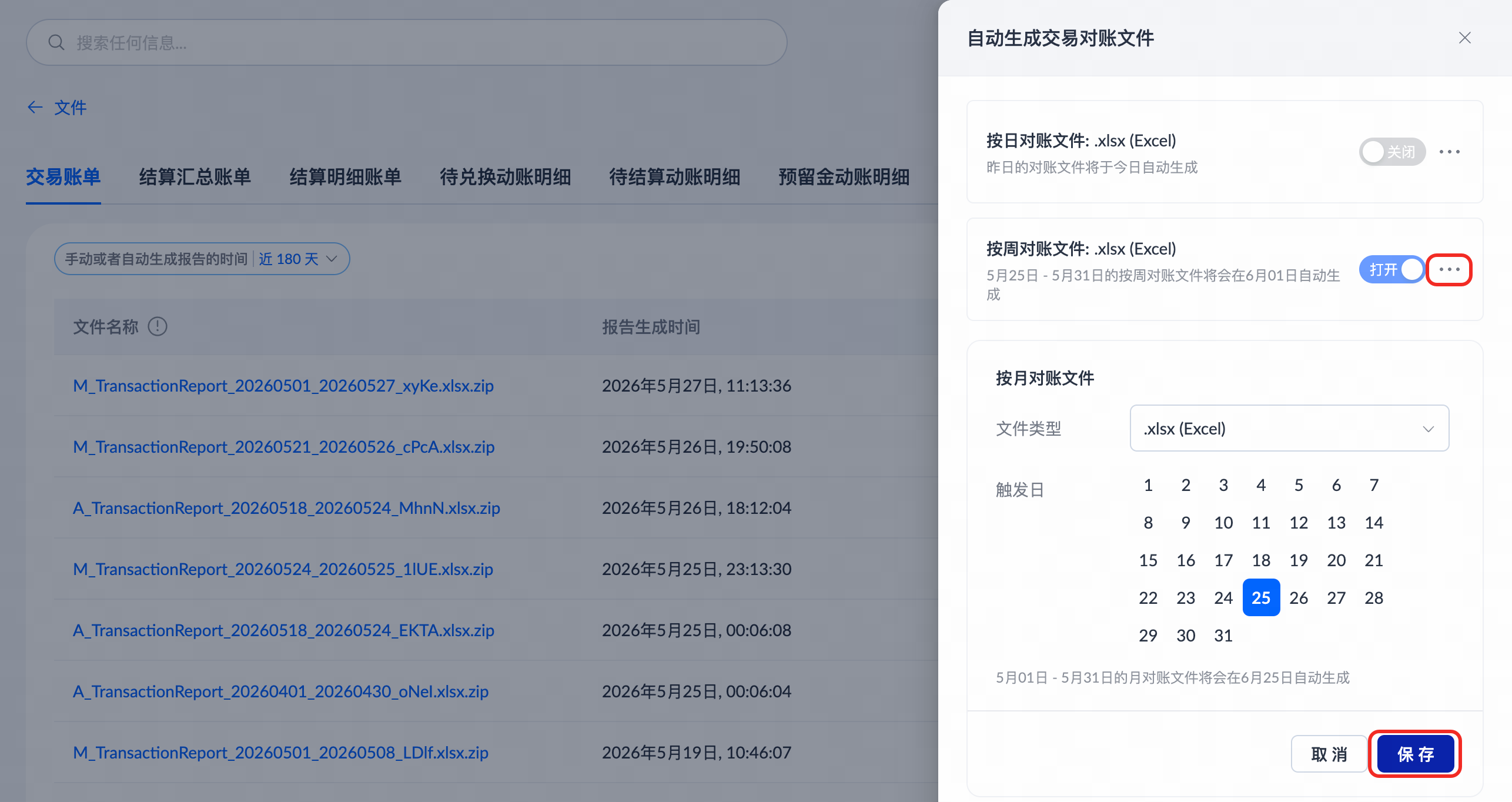The height and width of the screenshot is (802, 1512).
Task: Click the 文件 back link
Action: pos(70,107)
